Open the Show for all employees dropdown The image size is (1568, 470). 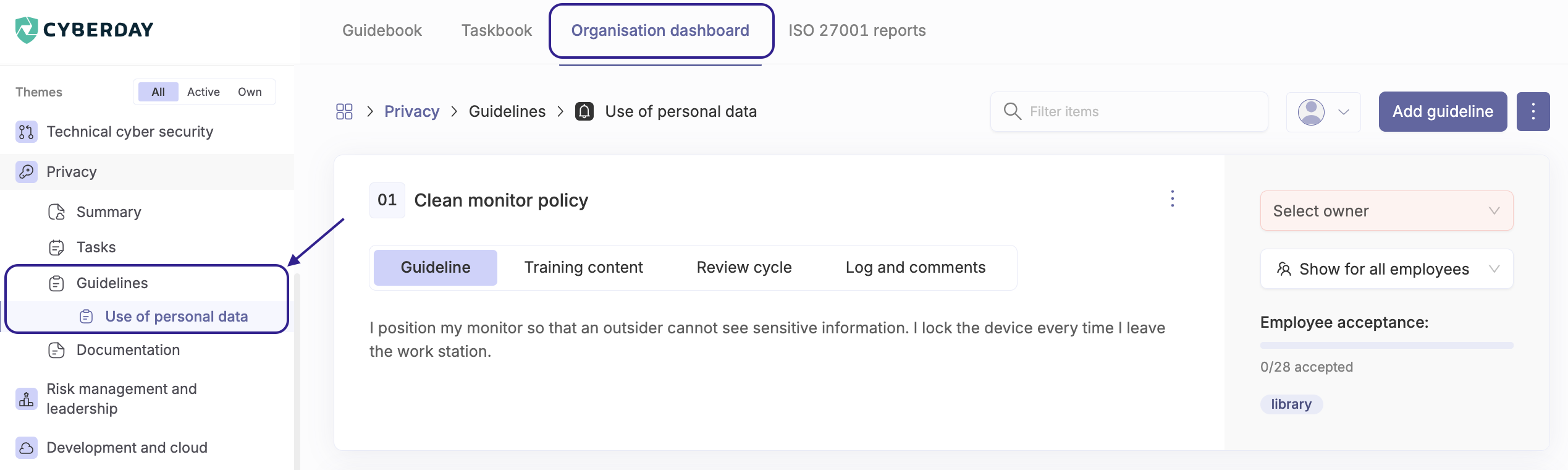tap(1386, 269)
